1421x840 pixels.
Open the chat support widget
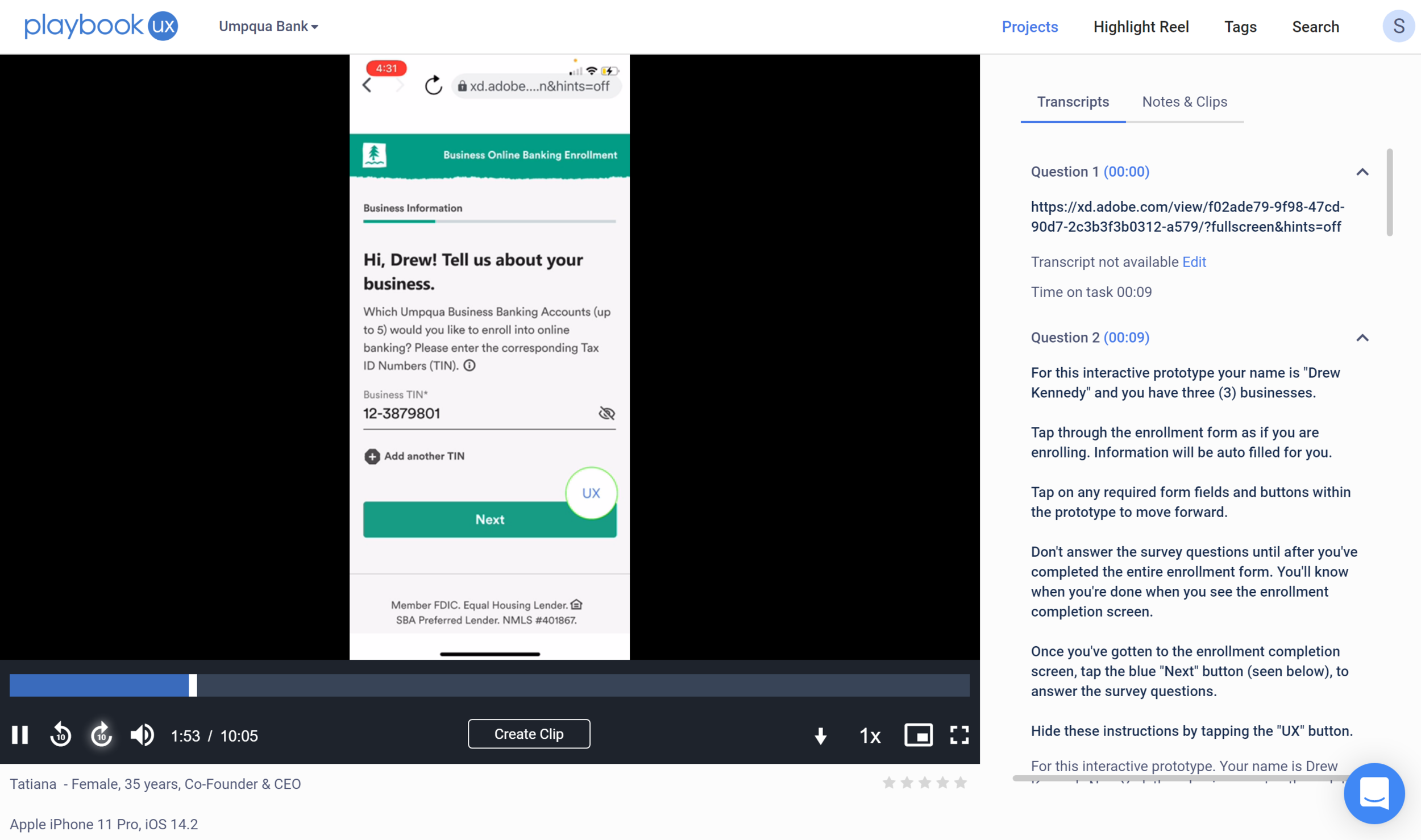tap(1373, 792)
